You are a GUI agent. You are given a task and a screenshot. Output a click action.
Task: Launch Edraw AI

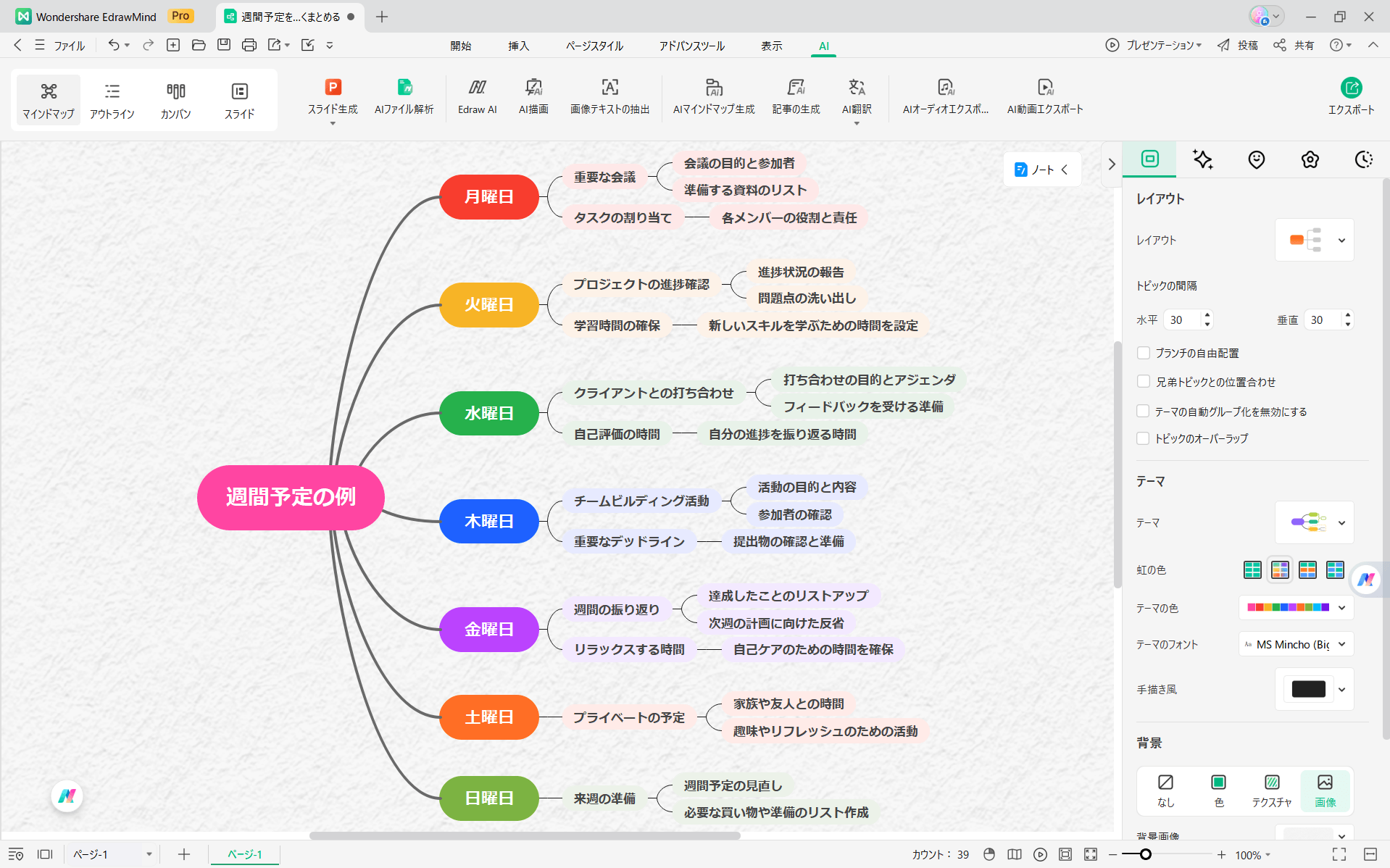coord(478,97)
